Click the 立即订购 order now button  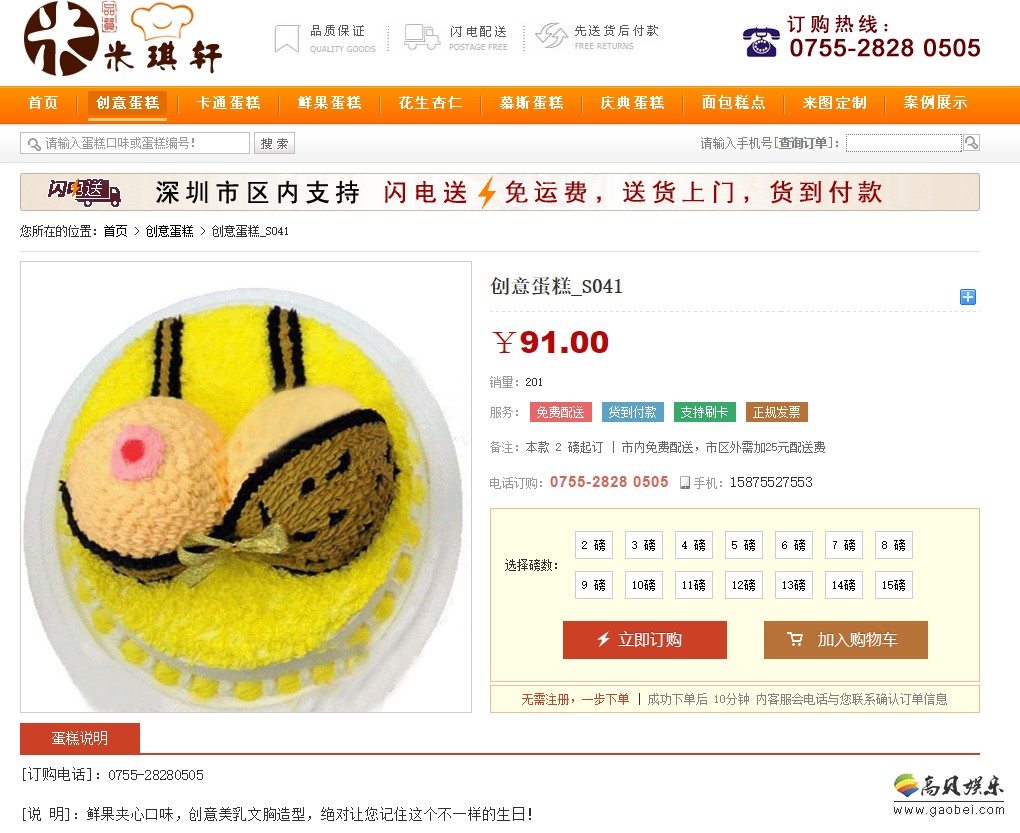pos(645,640)
